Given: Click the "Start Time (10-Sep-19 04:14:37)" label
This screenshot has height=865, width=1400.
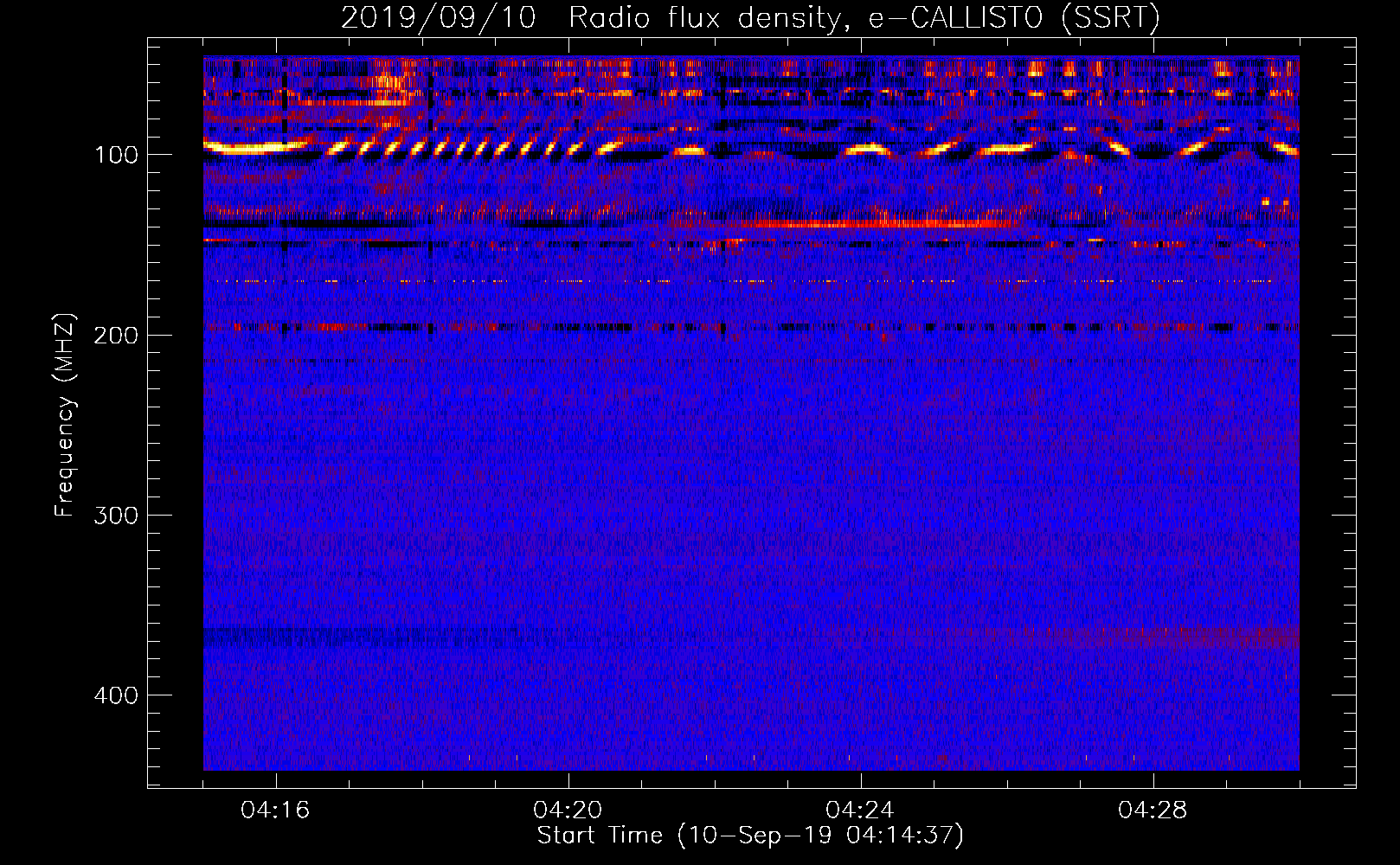Looking at the screenshot, I should click(x=750, y=836).
